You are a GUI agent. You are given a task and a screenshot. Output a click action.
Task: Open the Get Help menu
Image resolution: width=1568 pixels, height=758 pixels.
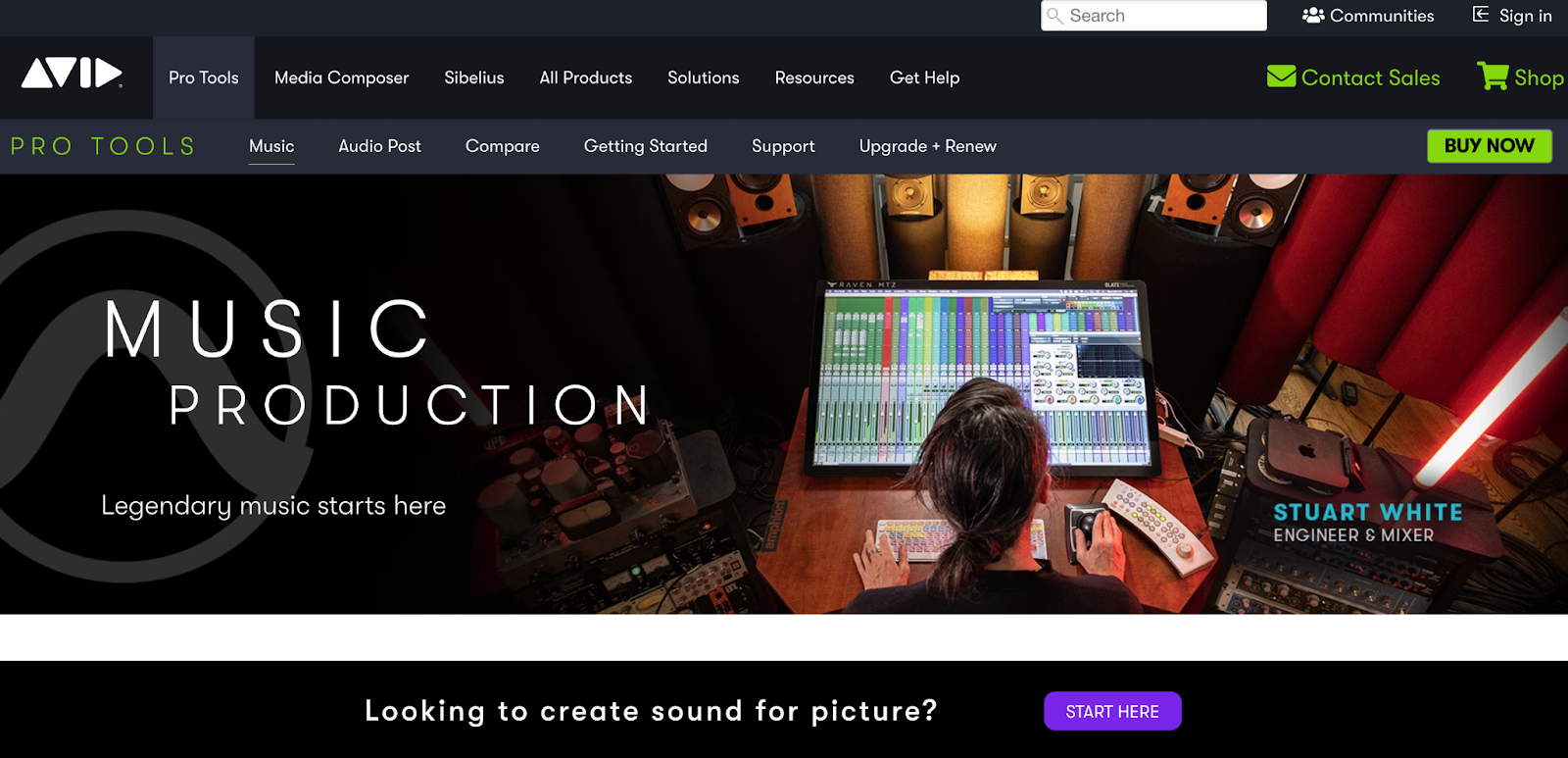(924, 77)
